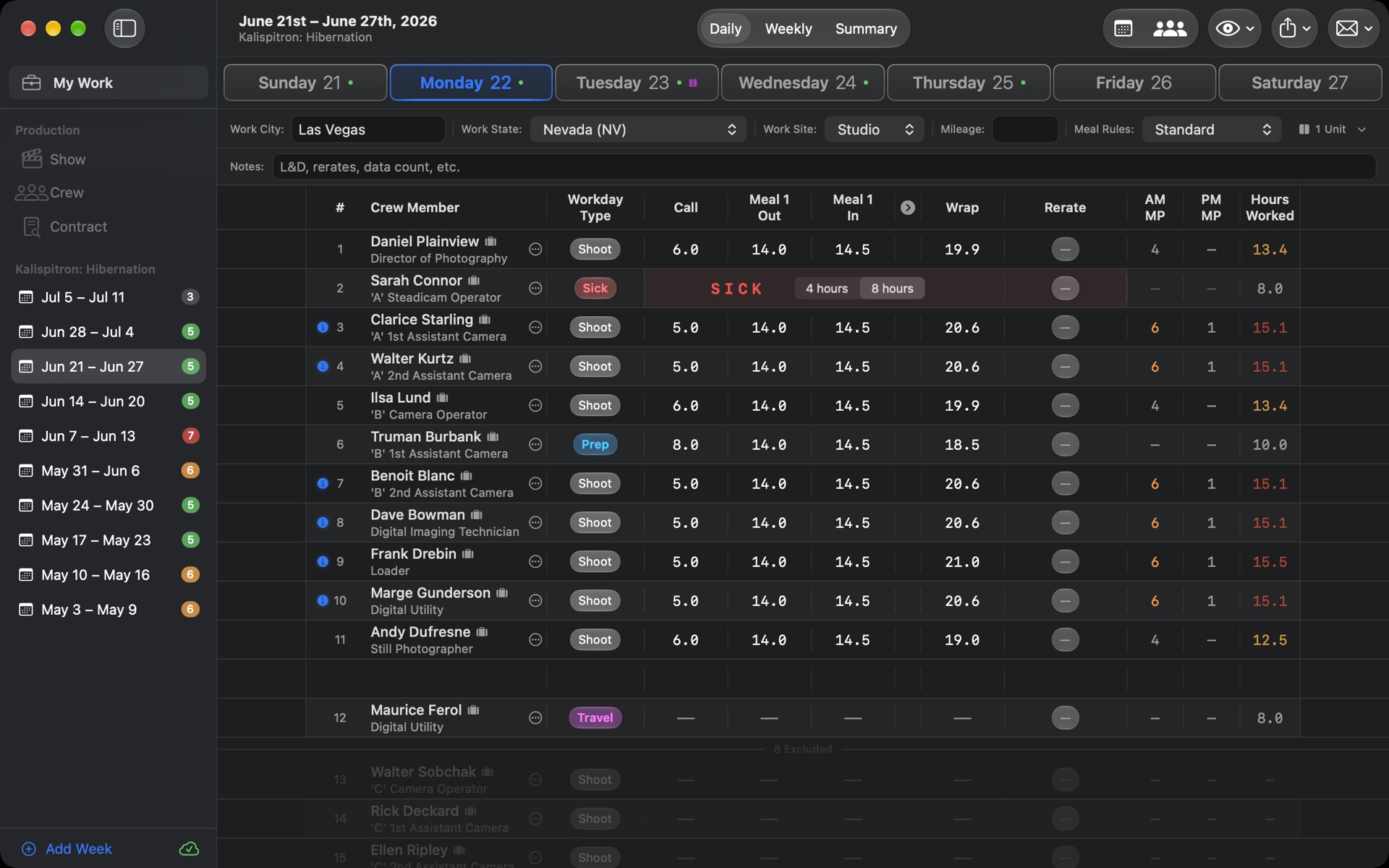
Task: Open the eye visibility options menu
Action: coord(1234,28)
